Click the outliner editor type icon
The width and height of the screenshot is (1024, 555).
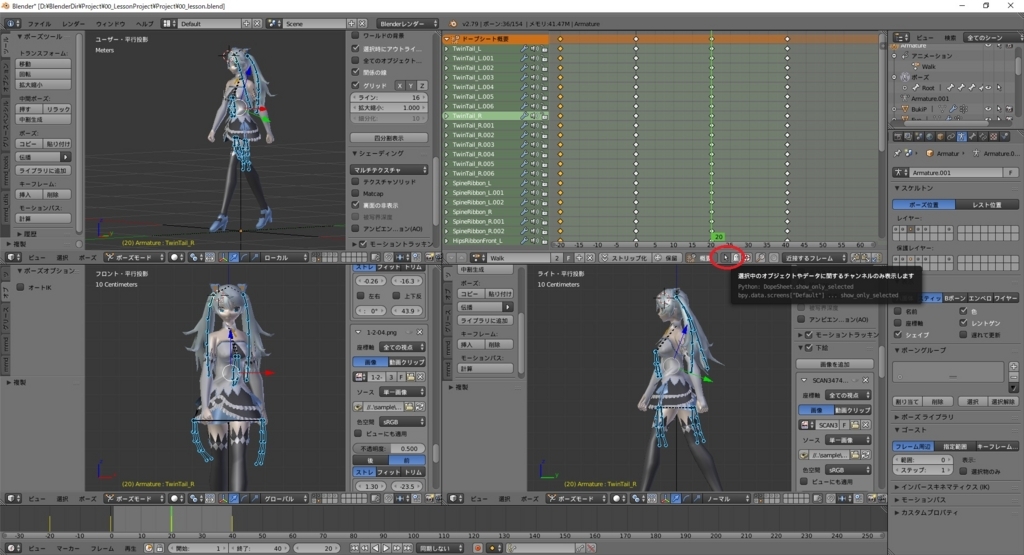899,37
